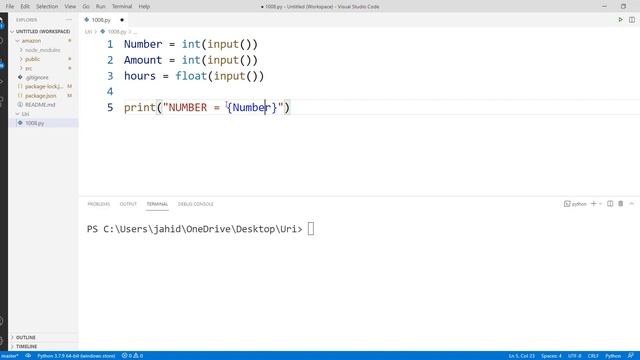Split the editor to the right
This screenshot has width=640, height=360.
tap(632, 20)
